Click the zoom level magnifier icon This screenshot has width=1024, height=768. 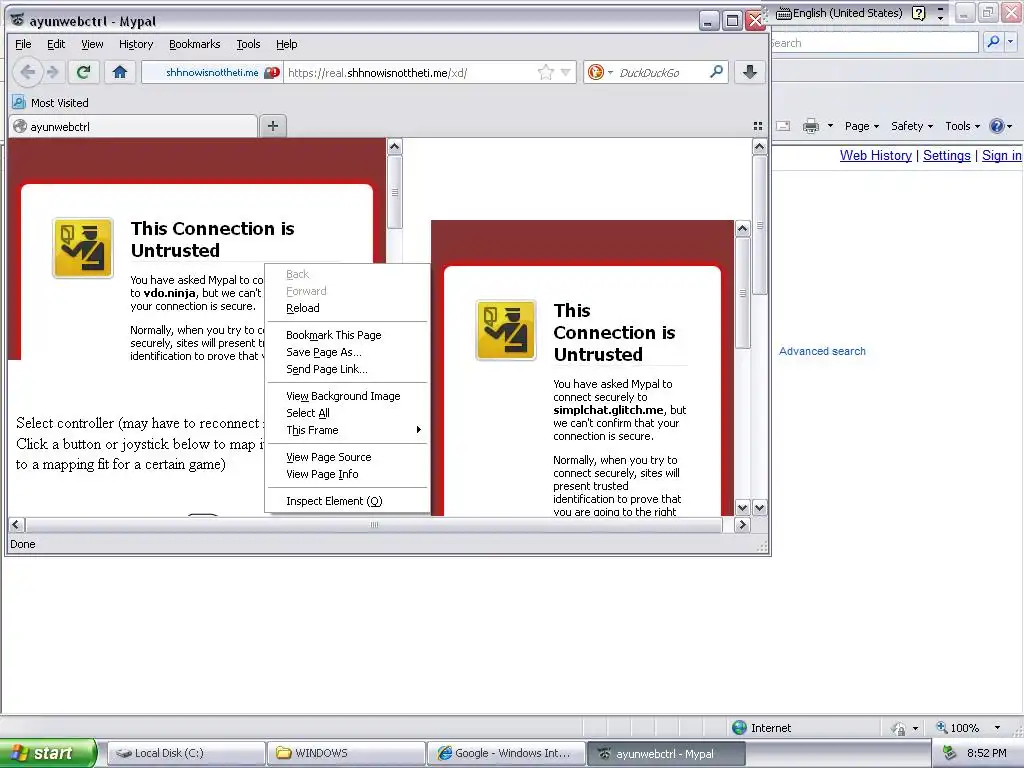(942, 728)
